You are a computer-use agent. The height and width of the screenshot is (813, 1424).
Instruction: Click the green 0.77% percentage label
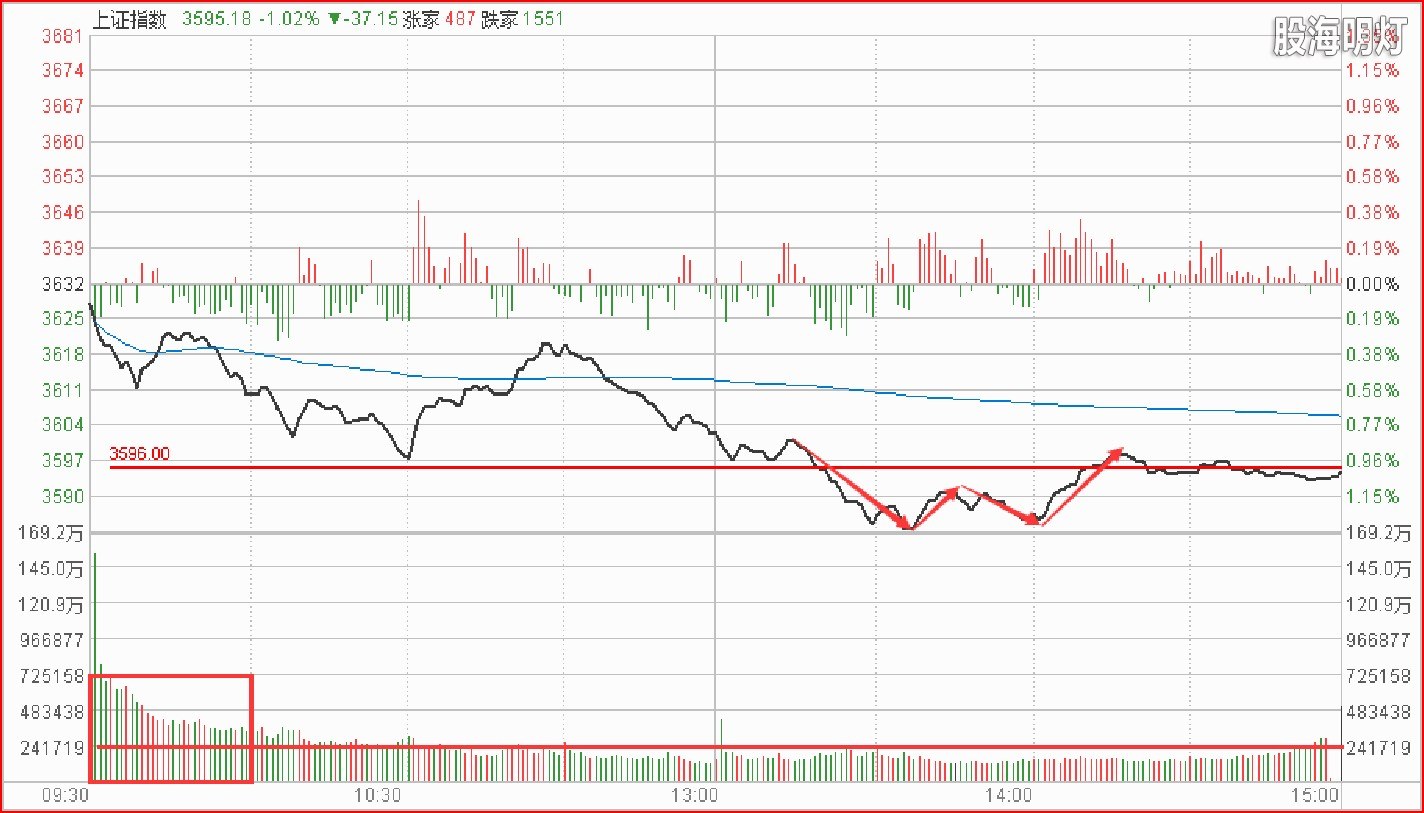[1373, 424]
